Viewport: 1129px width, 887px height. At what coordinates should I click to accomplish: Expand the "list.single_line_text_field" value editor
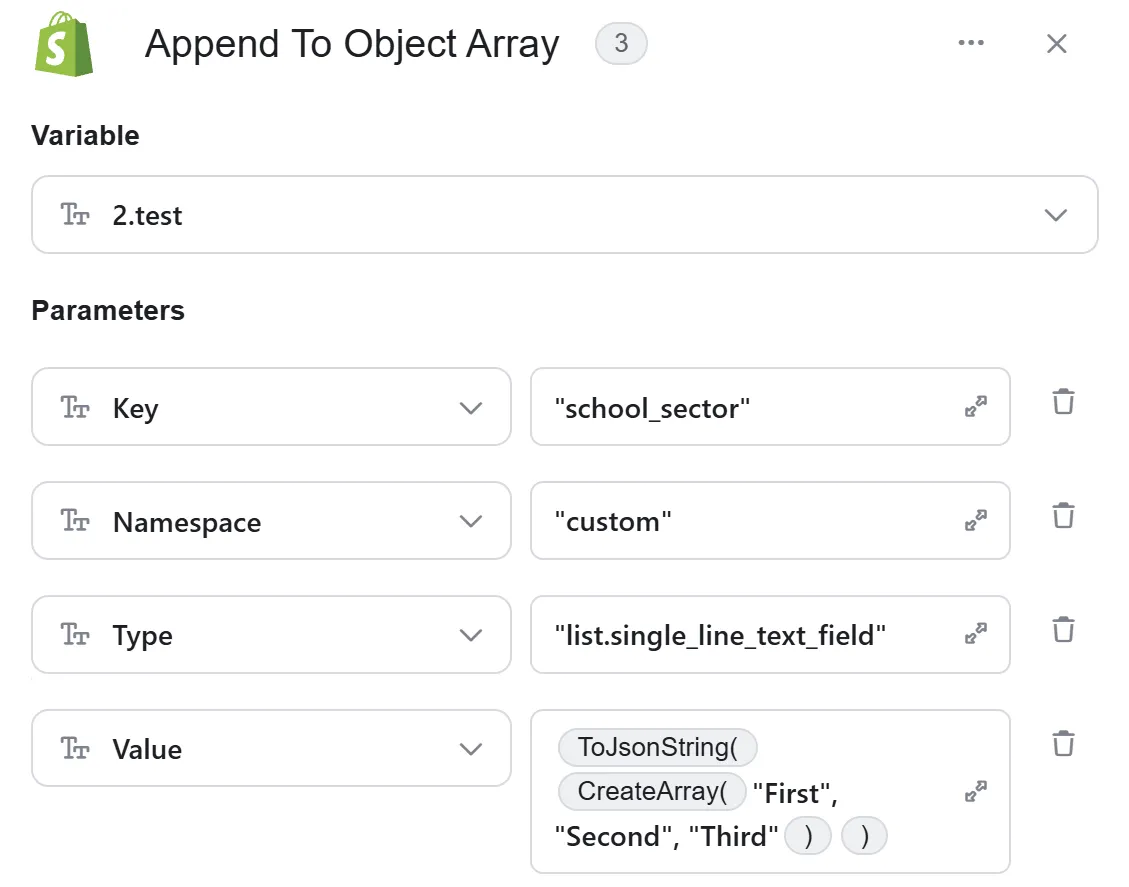976,634
